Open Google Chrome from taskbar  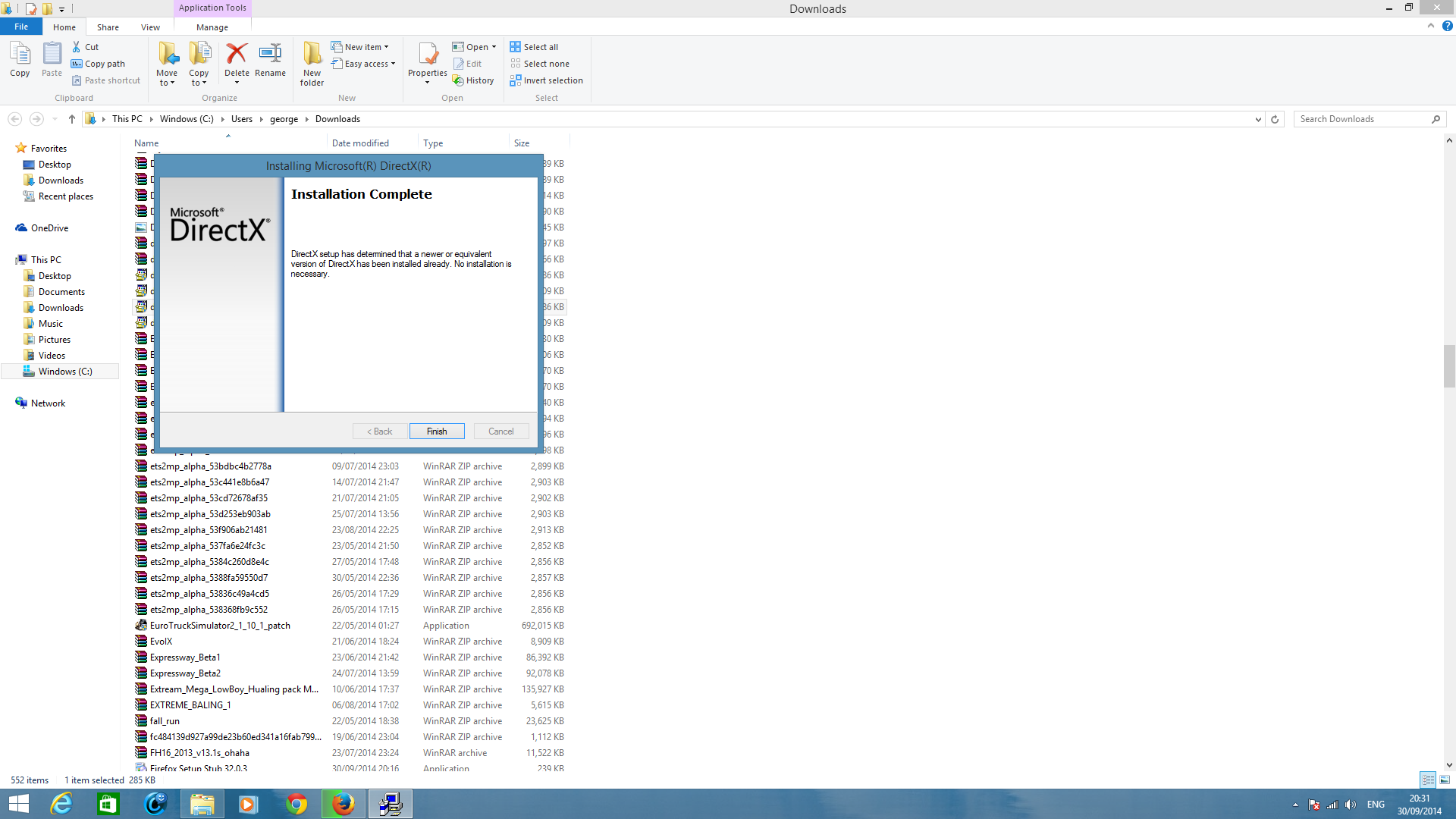297,804
